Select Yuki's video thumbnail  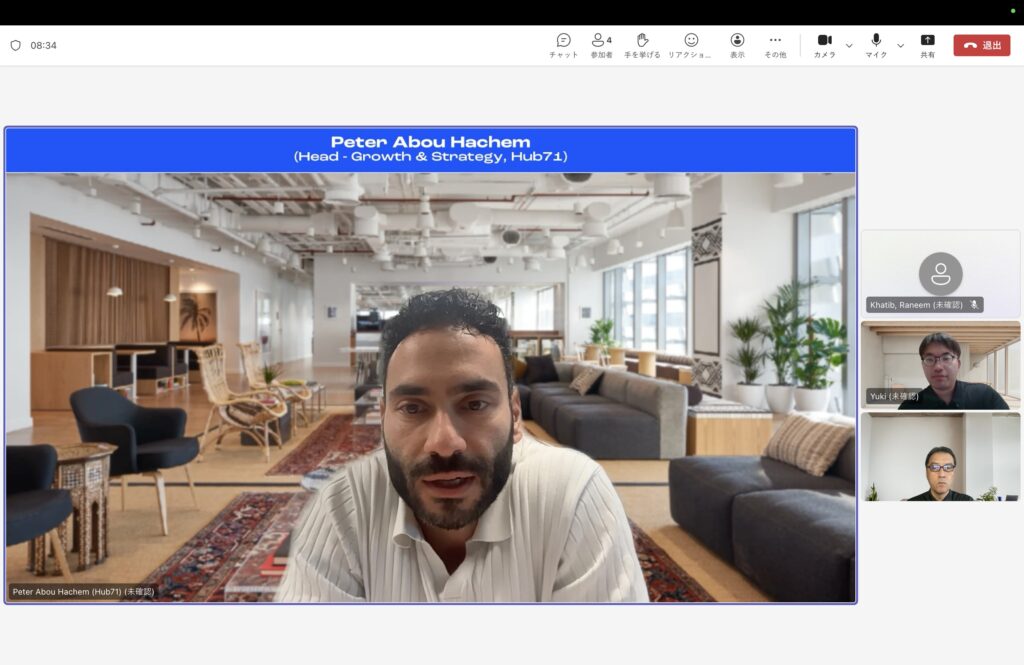940,365
